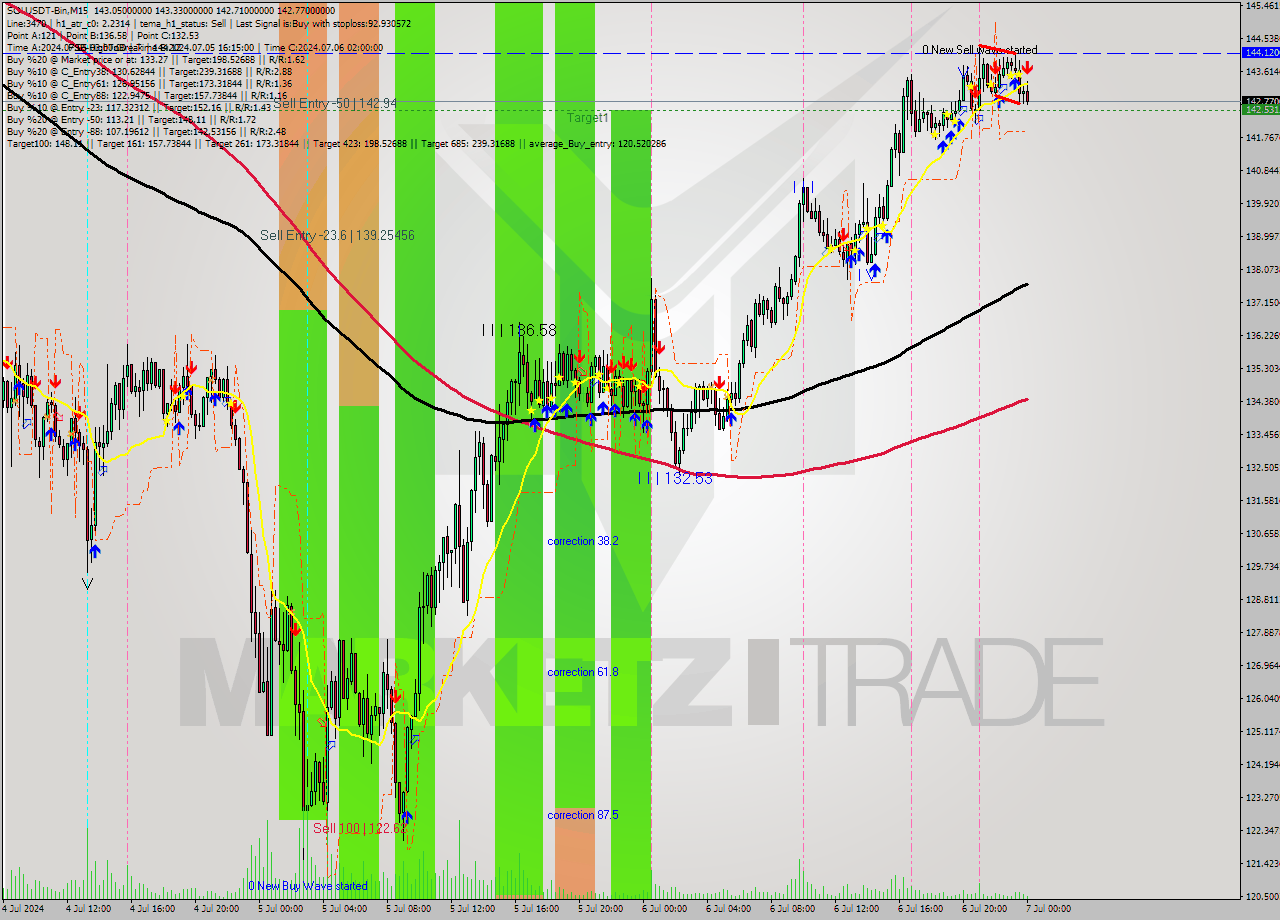Screen dimensions: 1280x920
Task: Click the '5 Jul 08:00' time axis label
Action: pos(408,909)
